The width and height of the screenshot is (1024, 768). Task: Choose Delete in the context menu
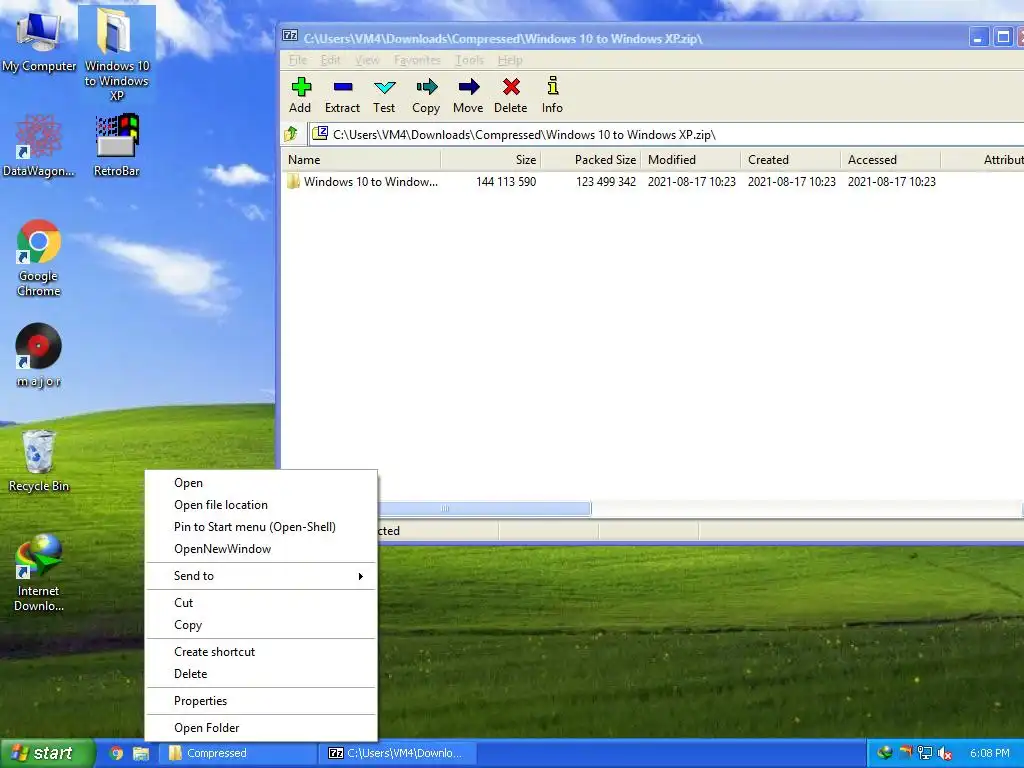click(261, 674)
